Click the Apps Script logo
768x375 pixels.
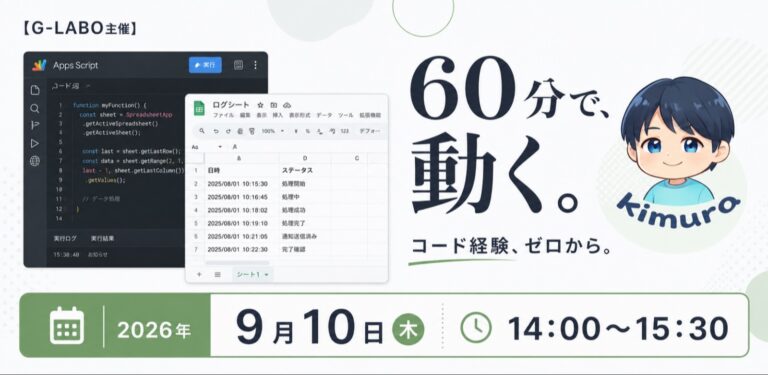tap(39, 65)
